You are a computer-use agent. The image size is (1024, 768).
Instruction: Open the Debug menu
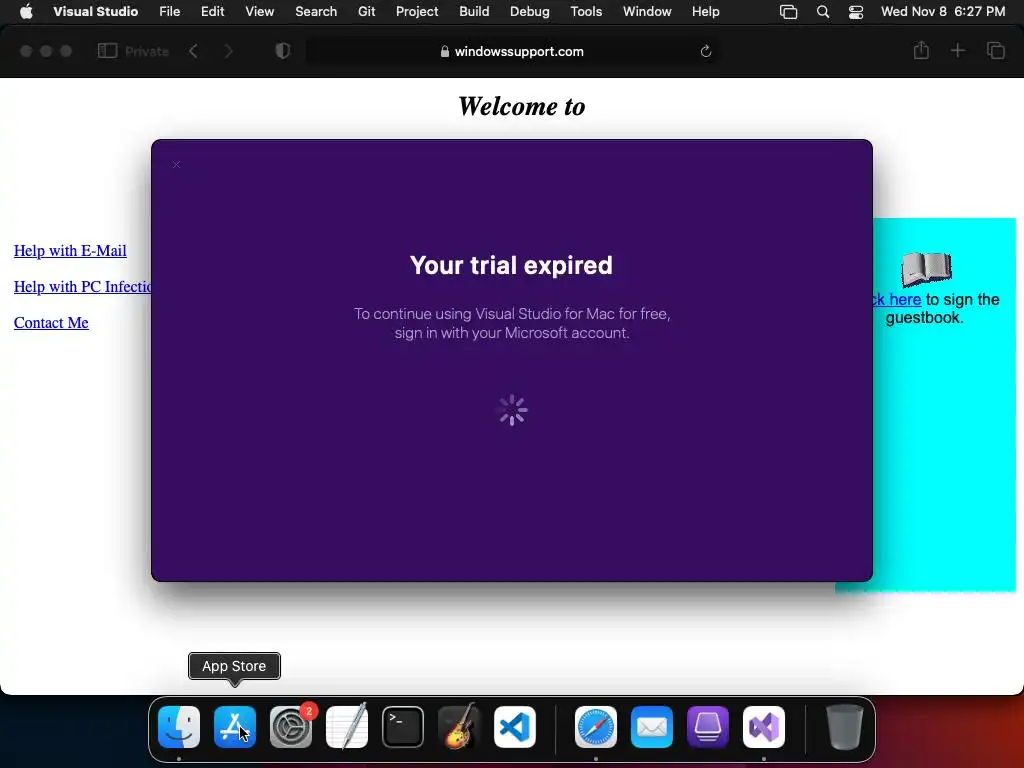pos(530,12)
